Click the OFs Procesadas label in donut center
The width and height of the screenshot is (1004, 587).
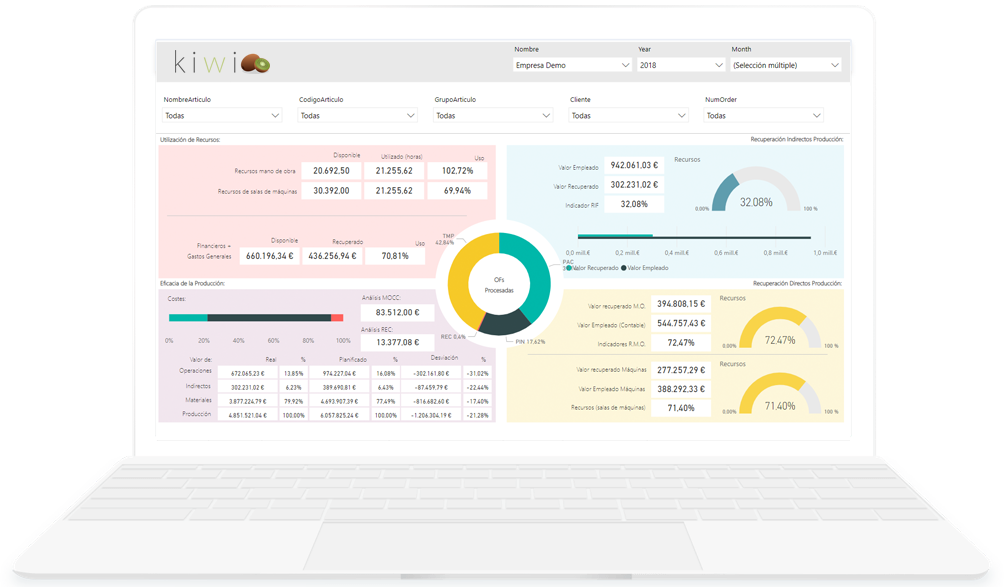499,285
